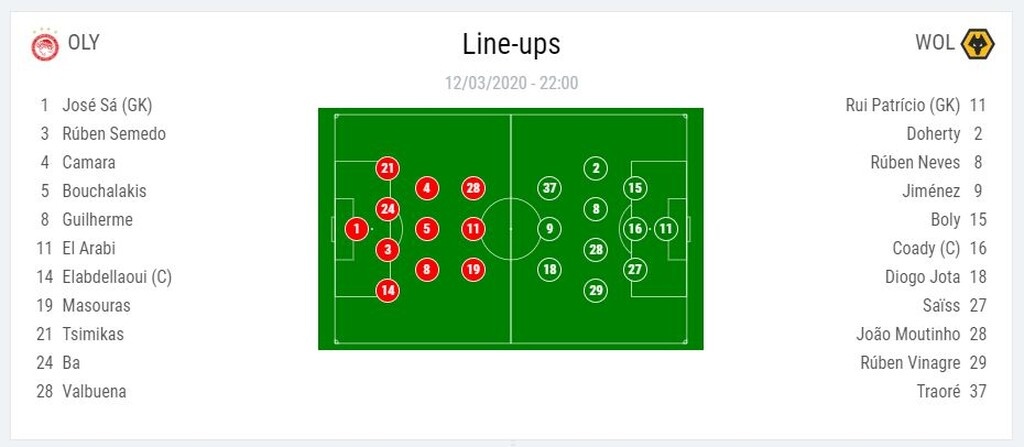Open Rui Patrício (GK) player link
Viewport: 1024px width, 447px height.
coord(902,105)
